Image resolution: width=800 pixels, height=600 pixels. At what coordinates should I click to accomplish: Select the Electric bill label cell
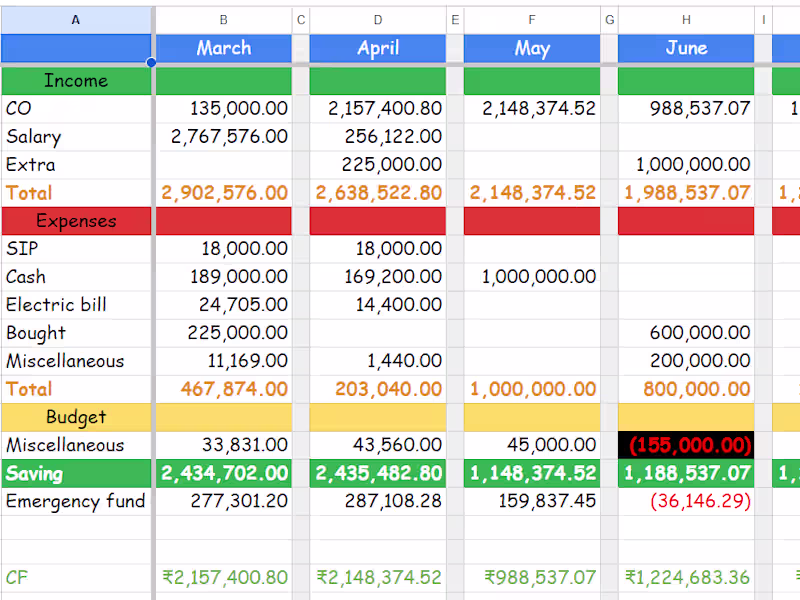tap(76, 305)
